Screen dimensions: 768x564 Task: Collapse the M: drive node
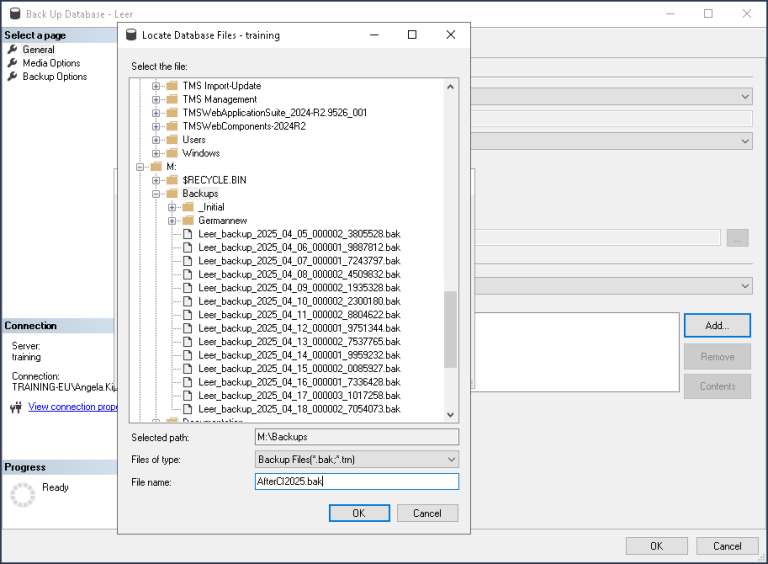(140, 167)
